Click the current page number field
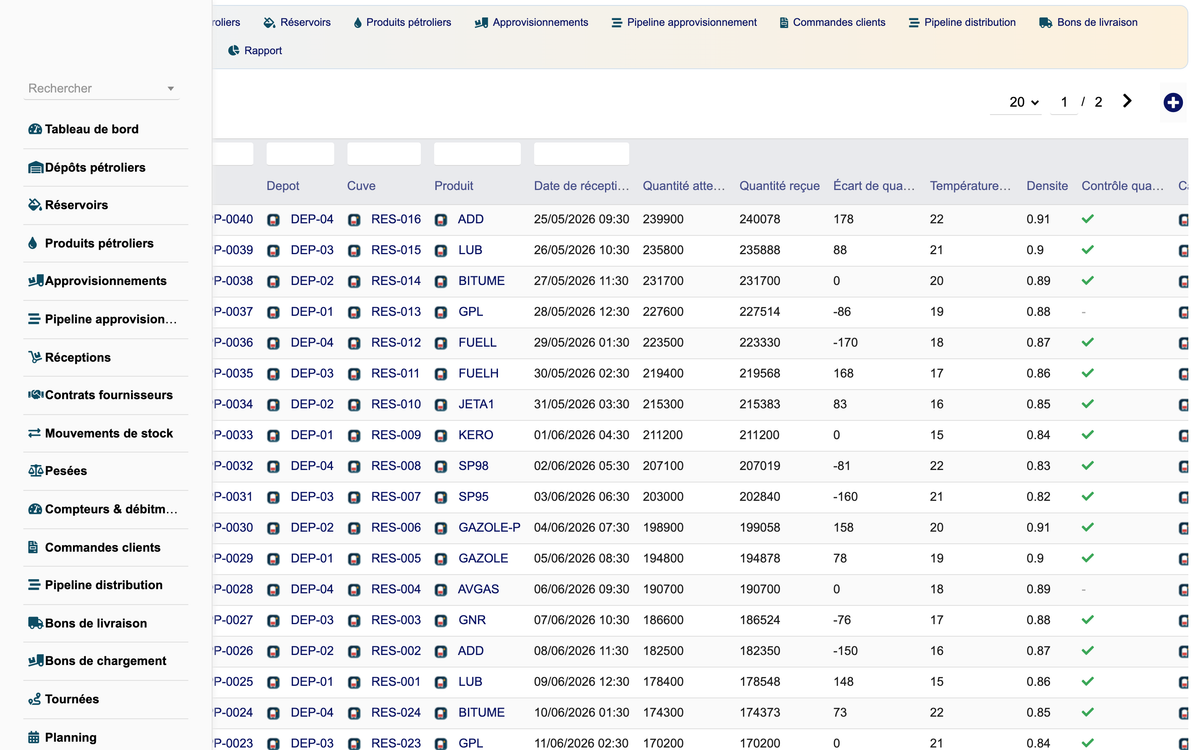Viewport: 1200px width, 750px height. [1064, 102]
